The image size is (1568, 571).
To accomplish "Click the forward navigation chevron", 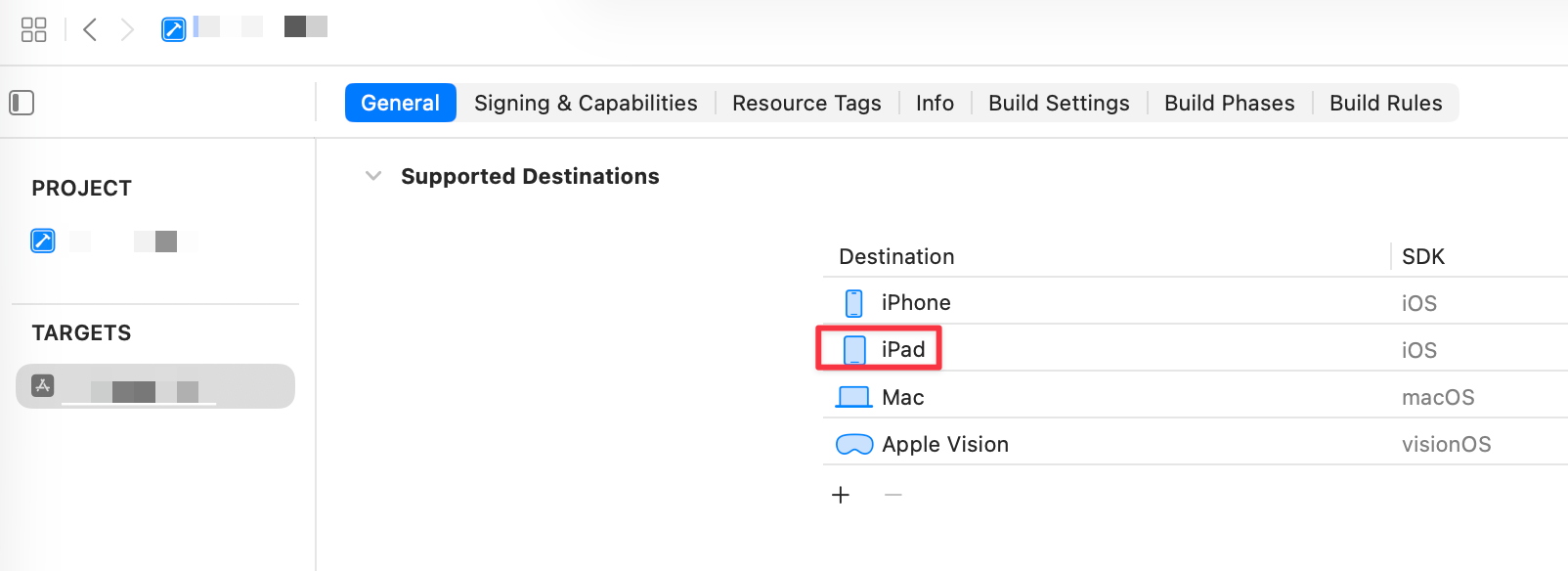I will [x=126, y=28].
